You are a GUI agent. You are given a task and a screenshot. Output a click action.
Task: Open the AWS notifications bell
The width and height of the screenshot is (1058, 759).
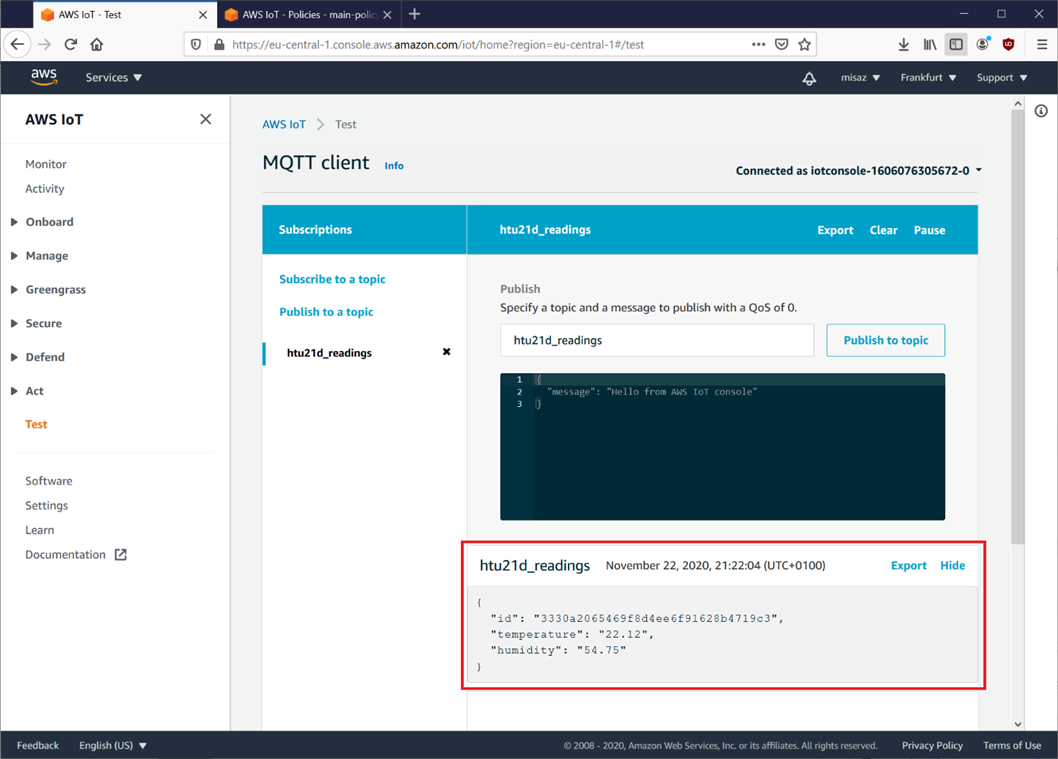(809, 78)
